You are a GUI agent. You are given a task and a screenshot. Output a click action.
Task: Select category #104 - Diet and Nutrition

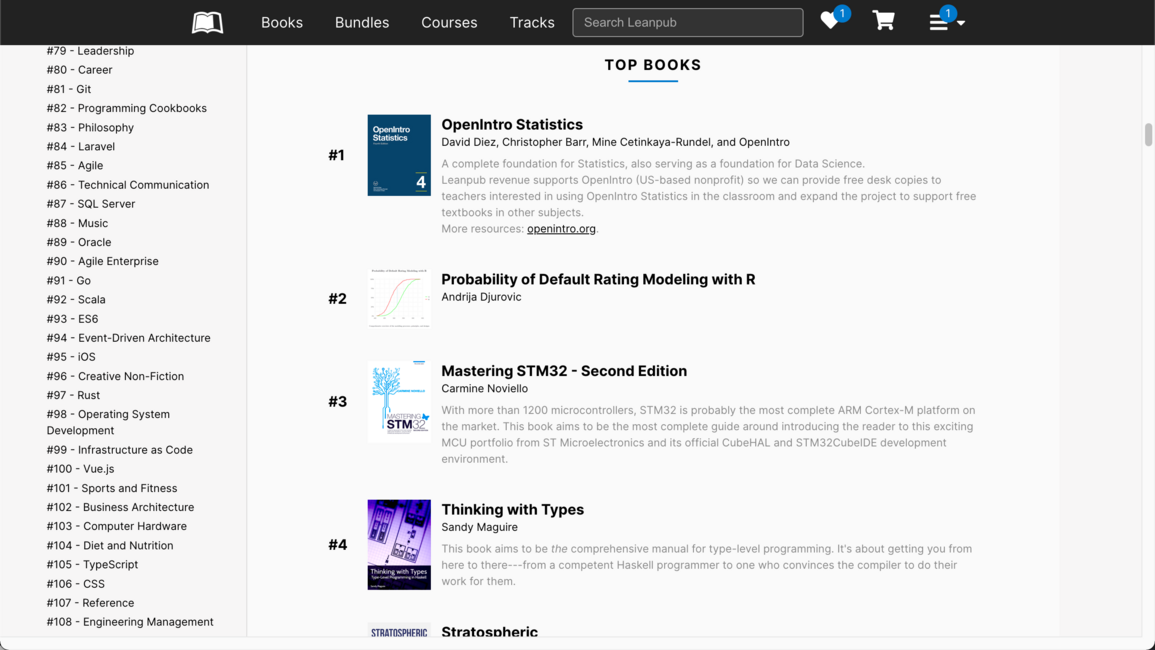click(x=110, y=545)
